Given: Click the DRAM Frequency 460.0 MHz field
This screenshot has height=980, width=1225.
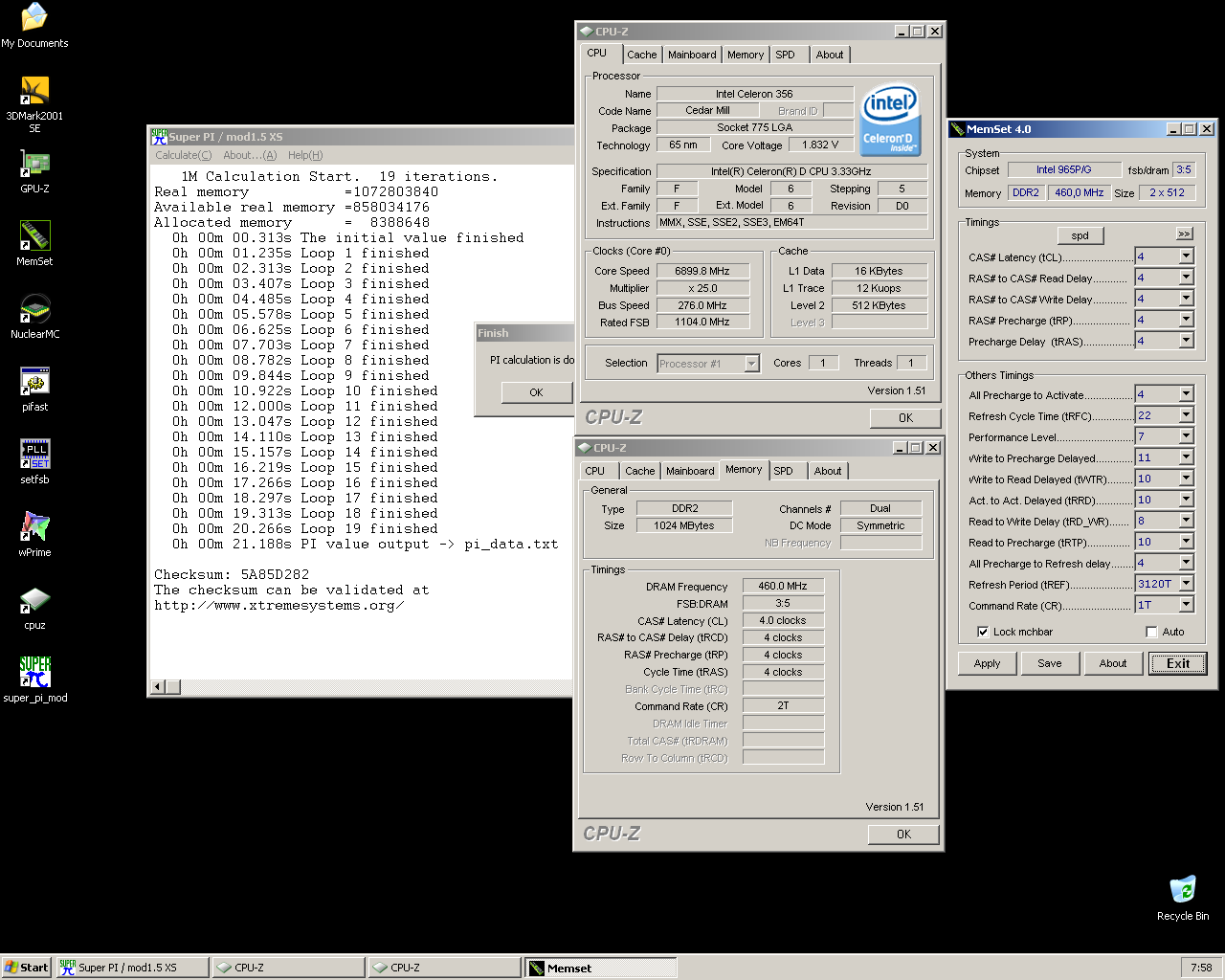Looking at the screenshot, I should point(783,586).
